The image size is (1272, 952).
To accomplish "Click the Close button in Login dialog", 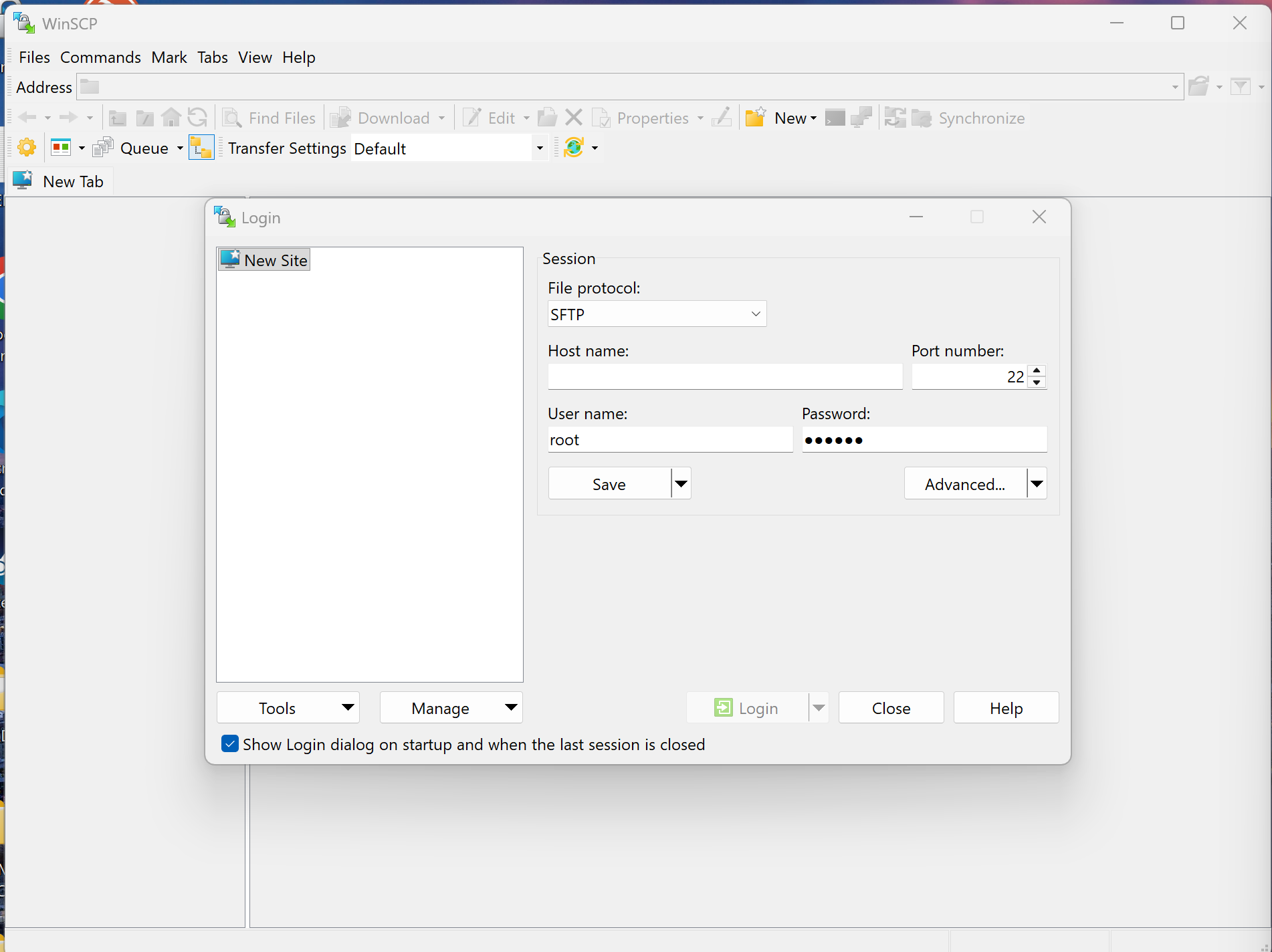I will (891, 707).
